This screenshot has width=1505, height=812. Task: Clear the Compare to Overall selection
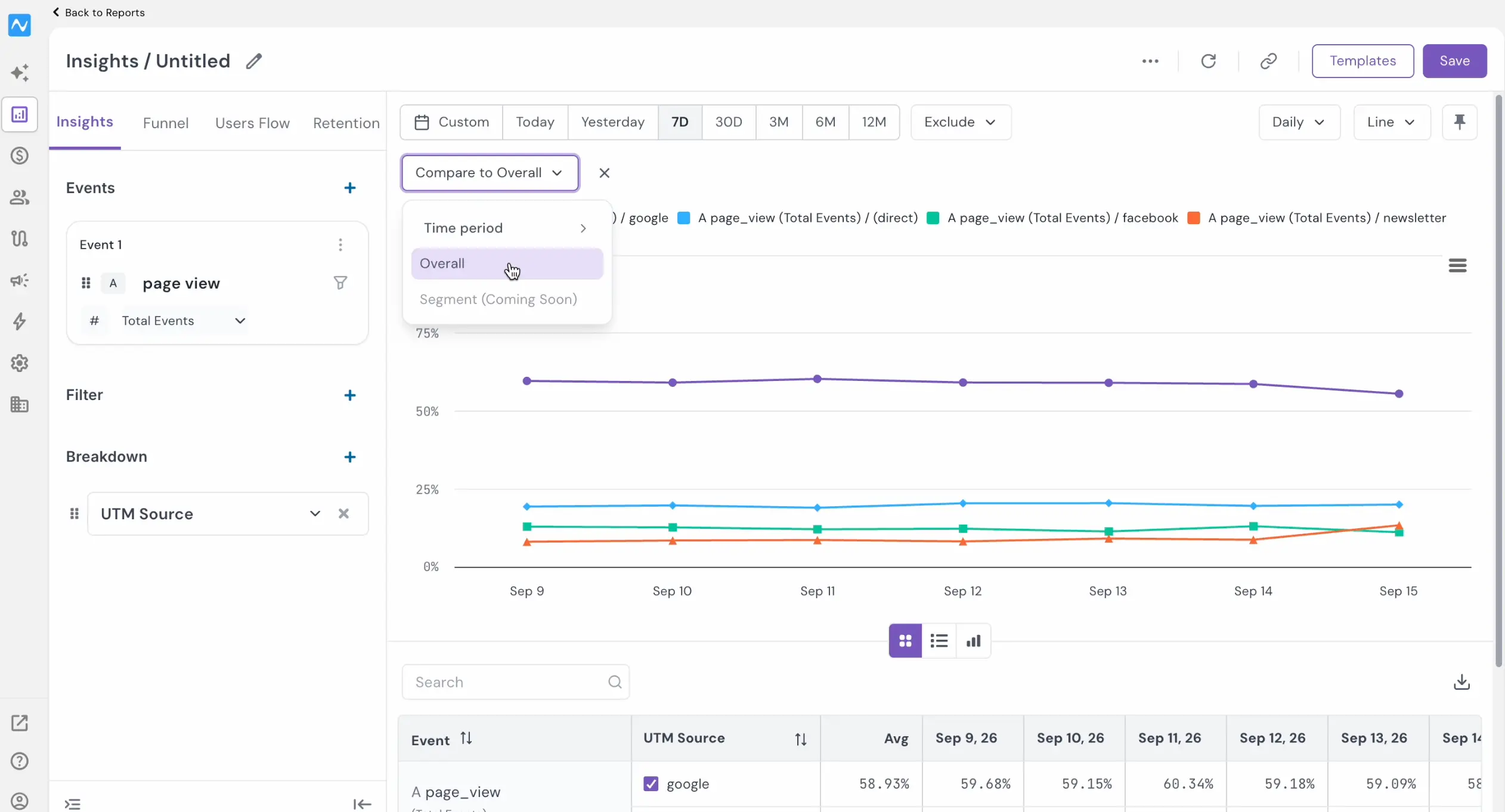point(604,173)
